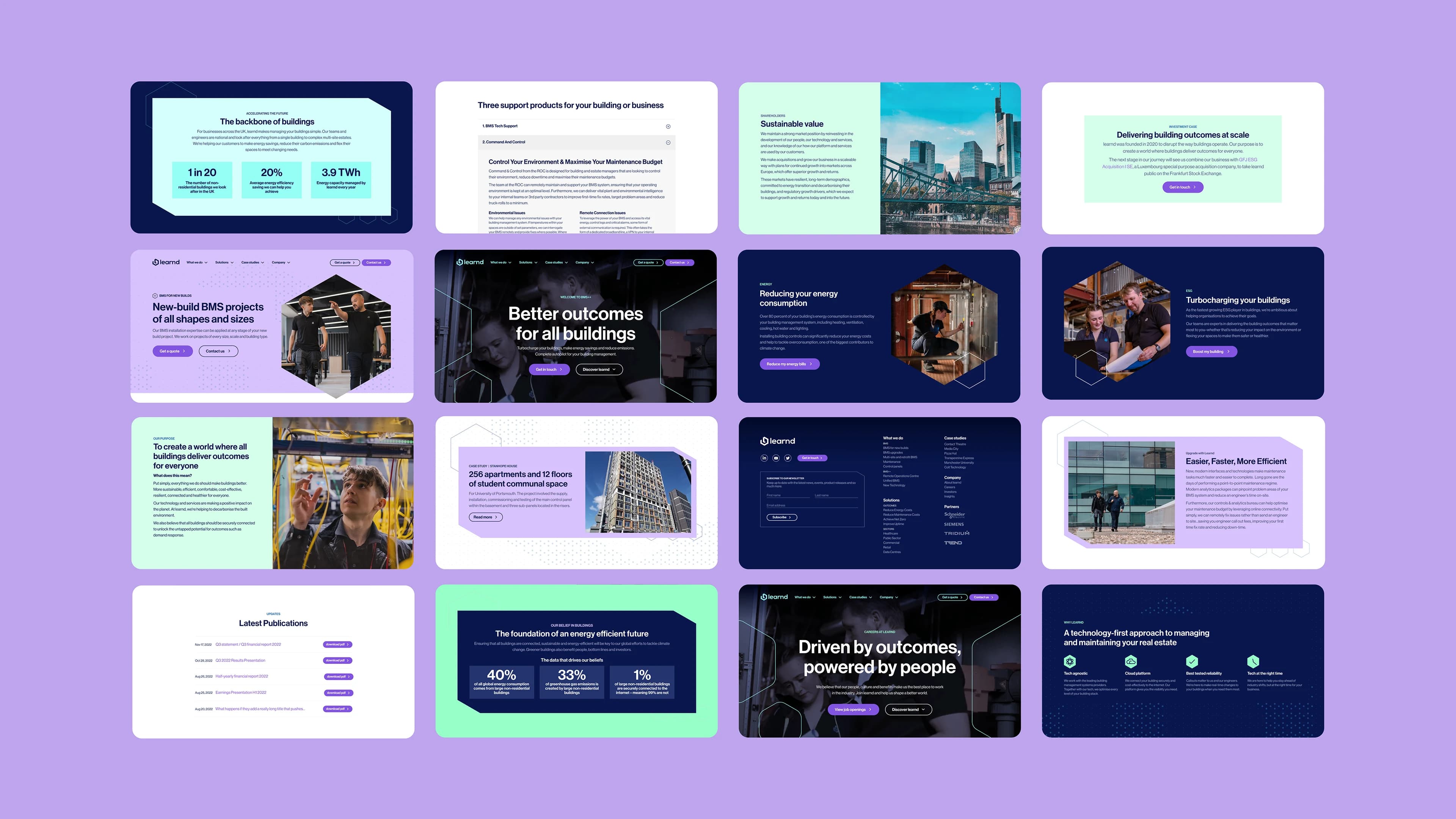The image size is (1456, 819).
Task: Click the Cloud platform hexagon icon
Action: click(1131, 661)
